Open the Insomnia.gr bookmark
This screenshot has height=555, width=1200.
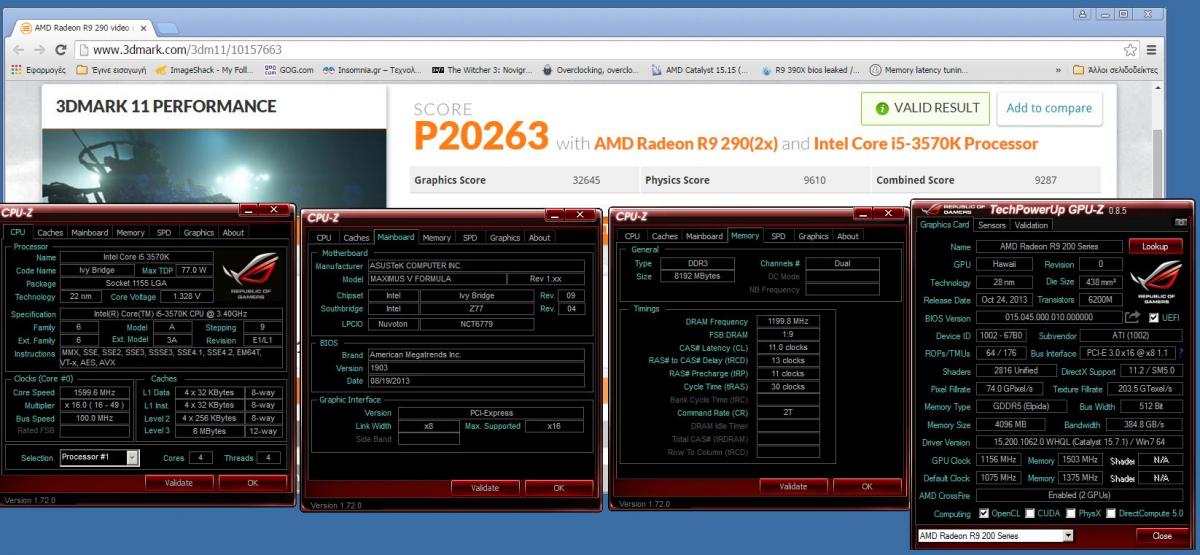pyautogui.click(x=372, y=70)
